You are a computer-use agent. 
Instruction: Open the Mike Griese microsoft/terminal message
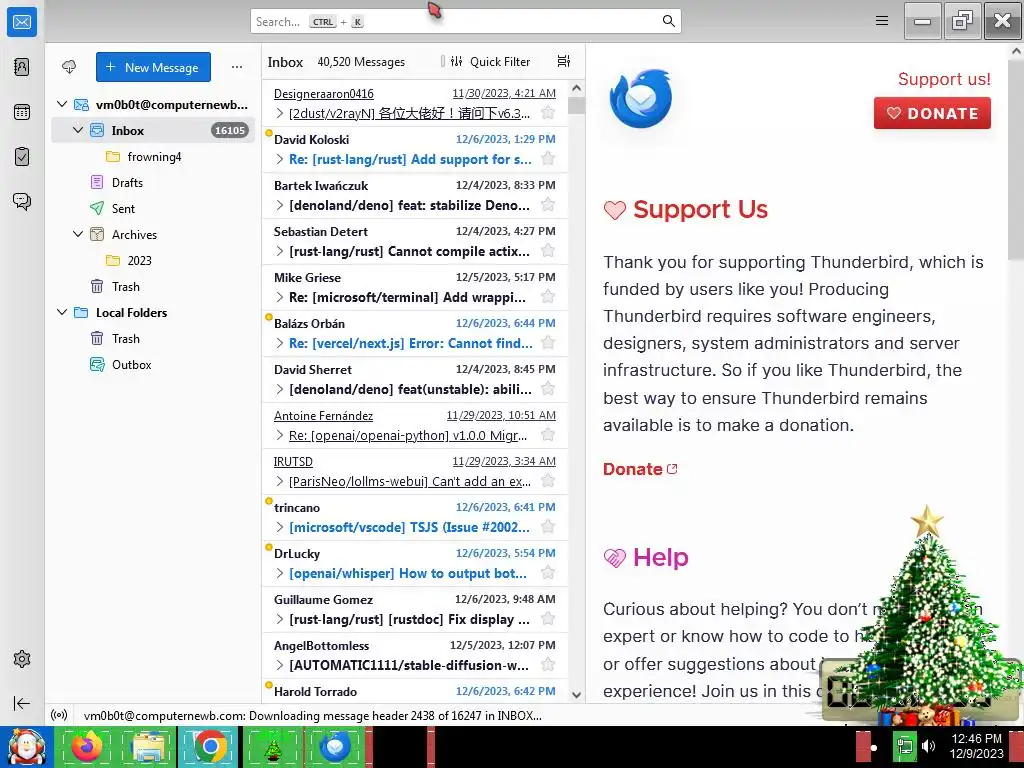pyautogui.click(x=415, y=287)
